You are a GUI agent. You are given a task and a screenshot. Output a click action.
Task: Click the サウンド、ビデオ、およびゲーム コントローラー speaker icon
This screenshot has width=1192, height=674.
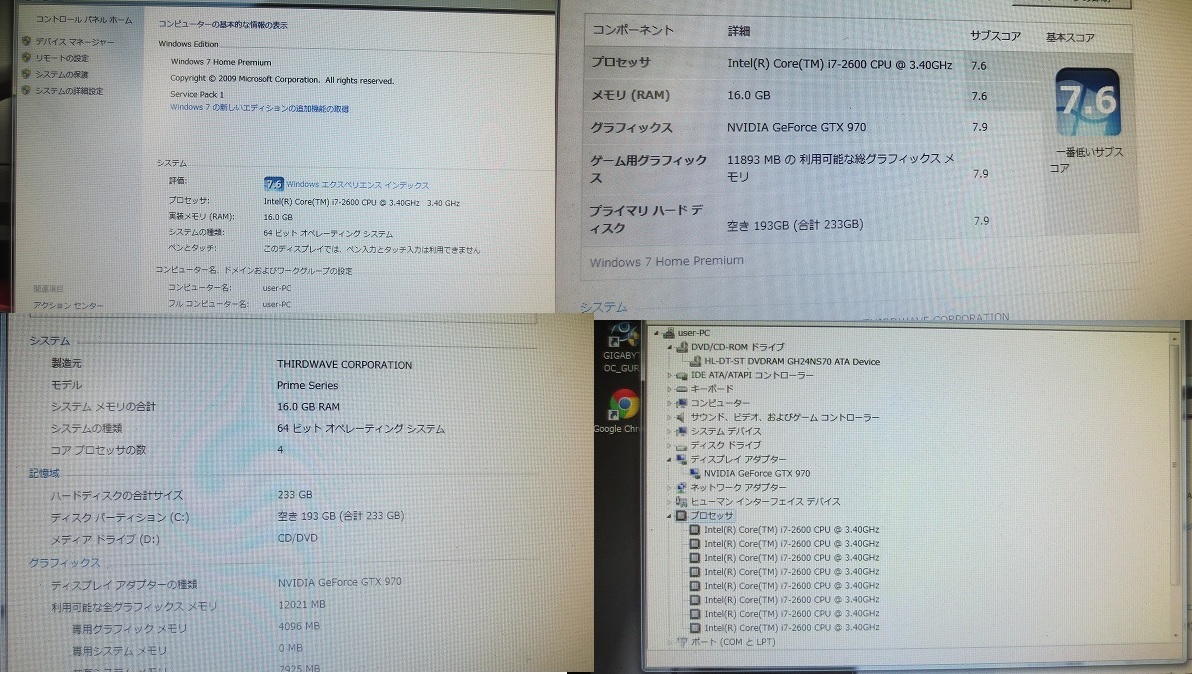point(682,417)
